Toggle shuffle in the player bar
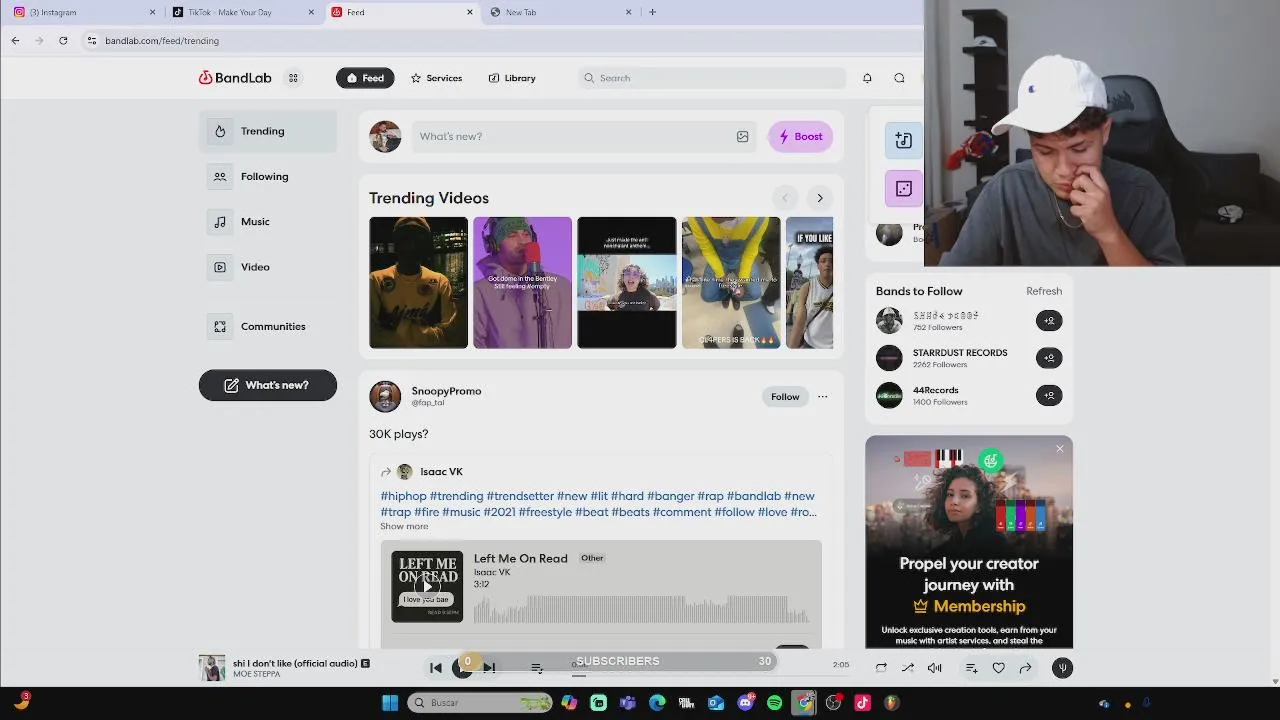Image resolution: width=1280 pixels, height=720 pixels. coord(908,668)
